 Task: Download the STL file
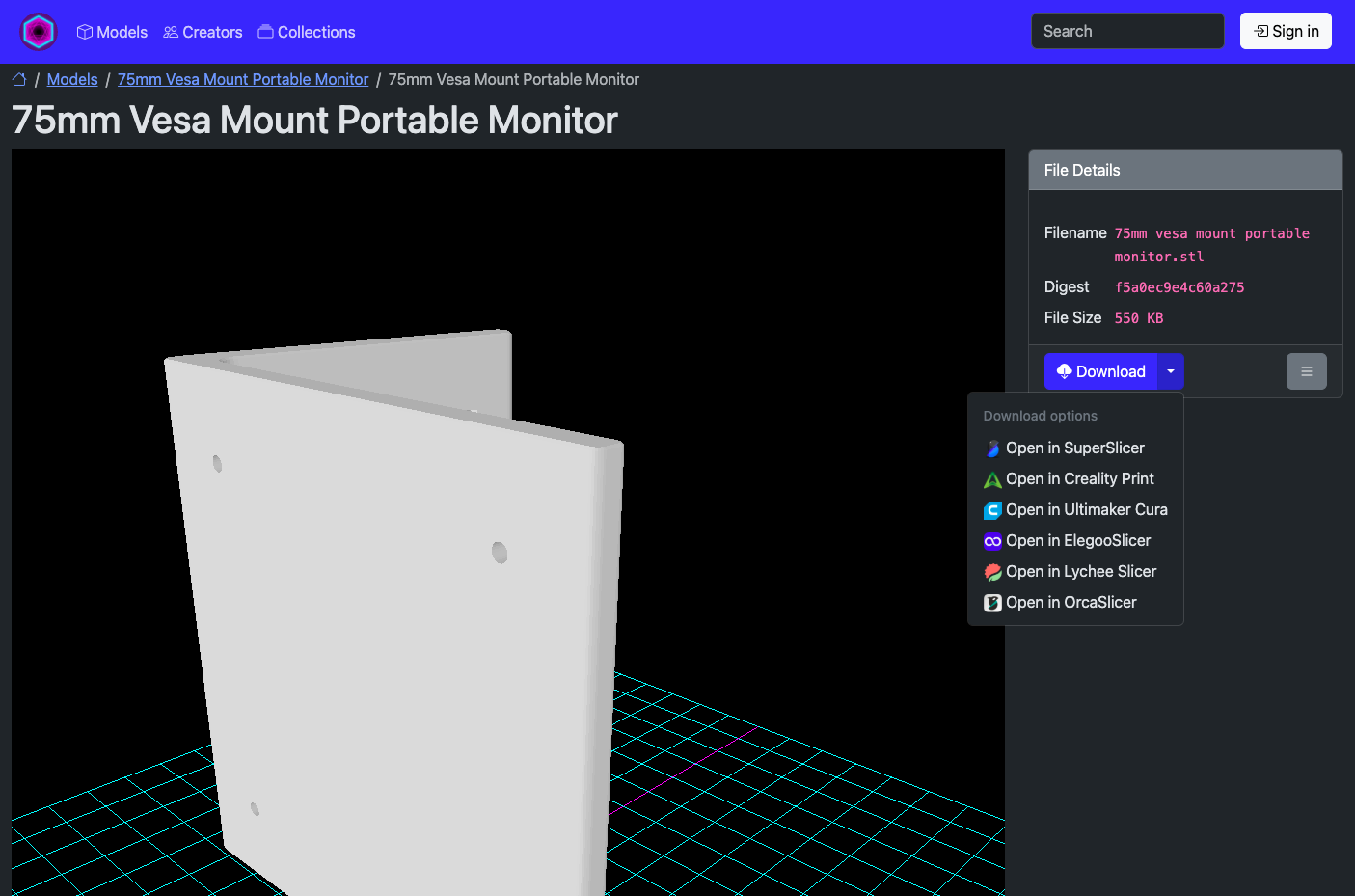(x=1100, y=371)
